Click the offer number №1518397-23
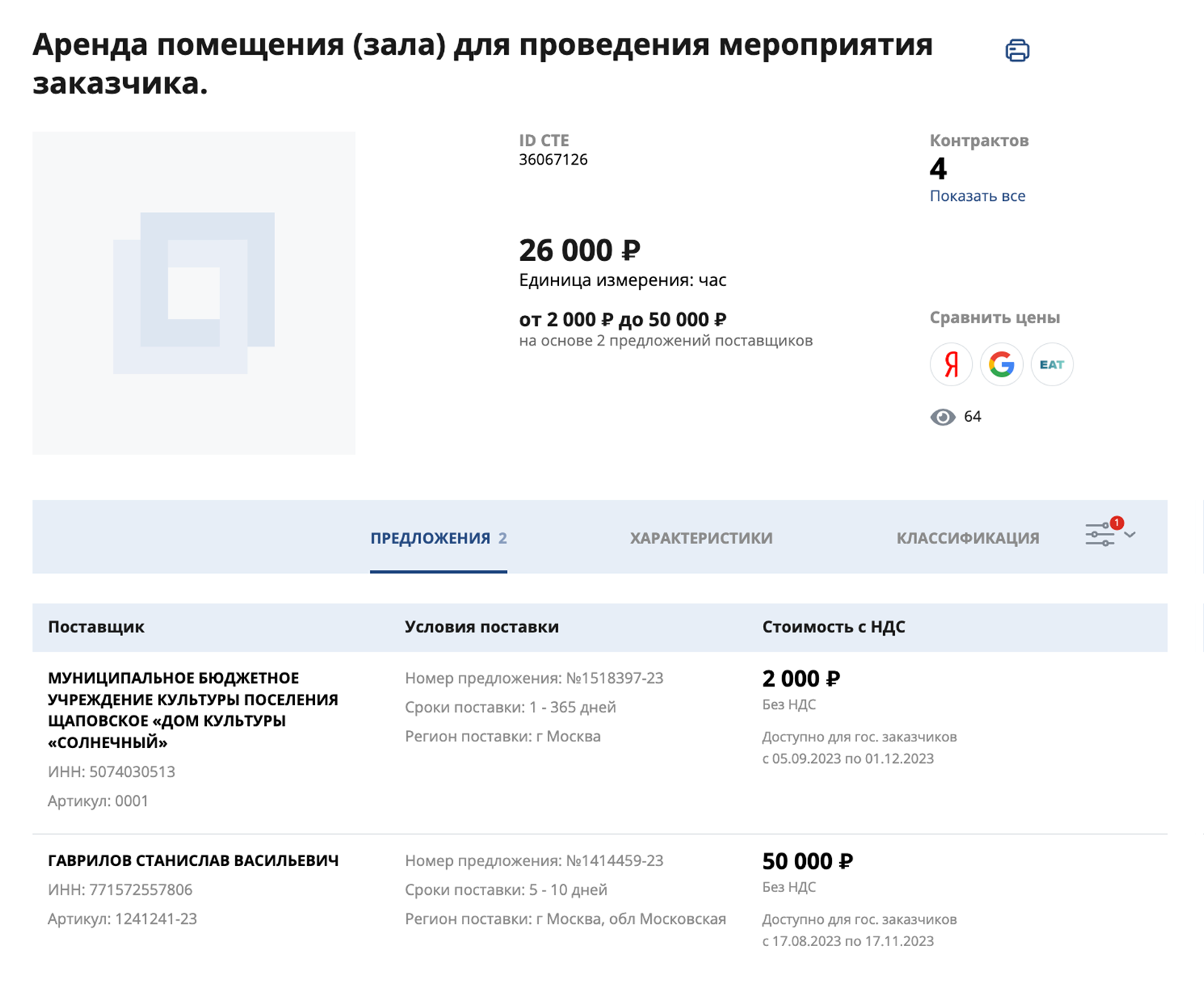 click(615, 678)
